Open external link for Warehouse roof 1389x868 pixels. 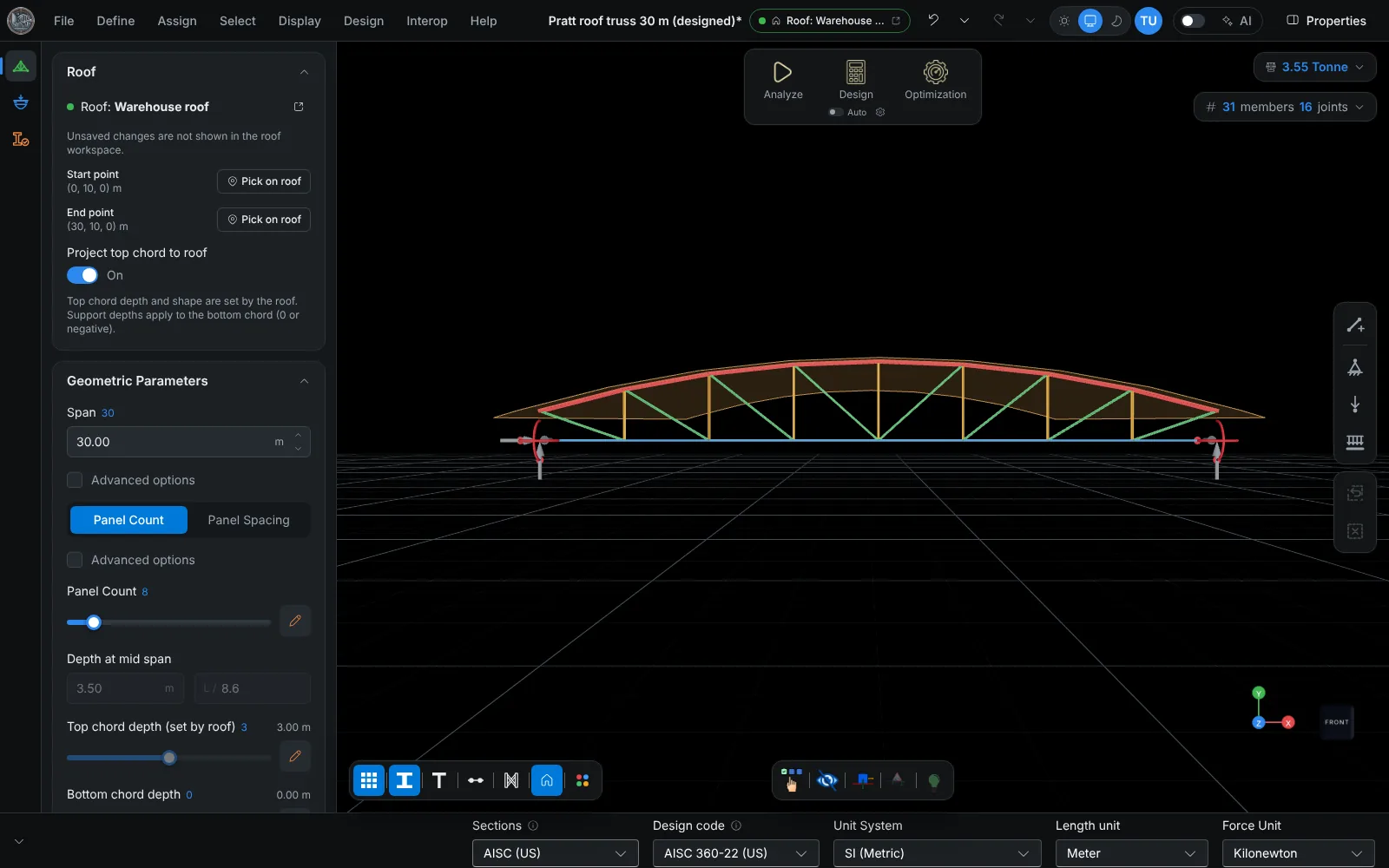click(x=299, y=107)
